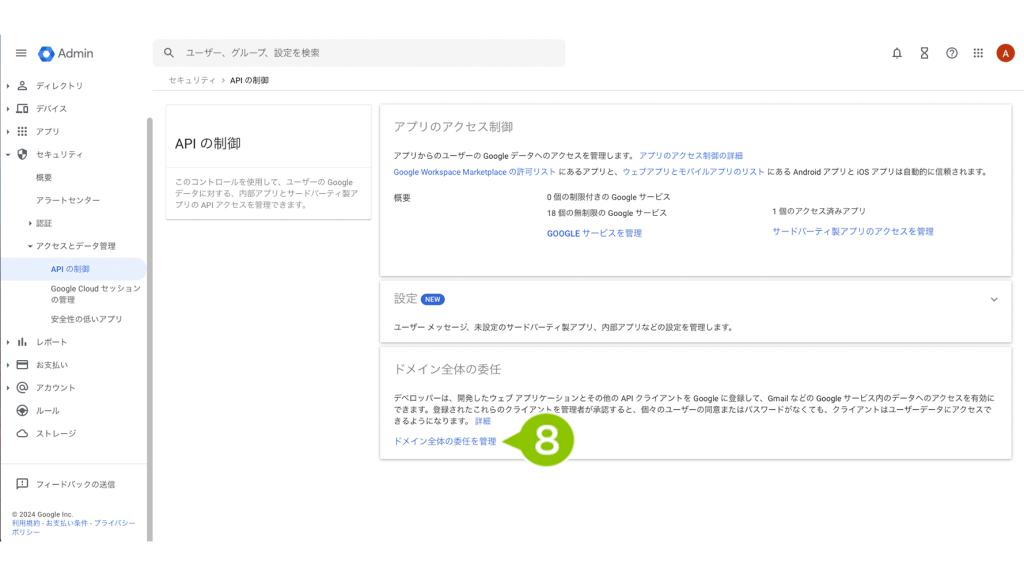Open 安全性の低いアプリ in sidebar

point(87,319)
